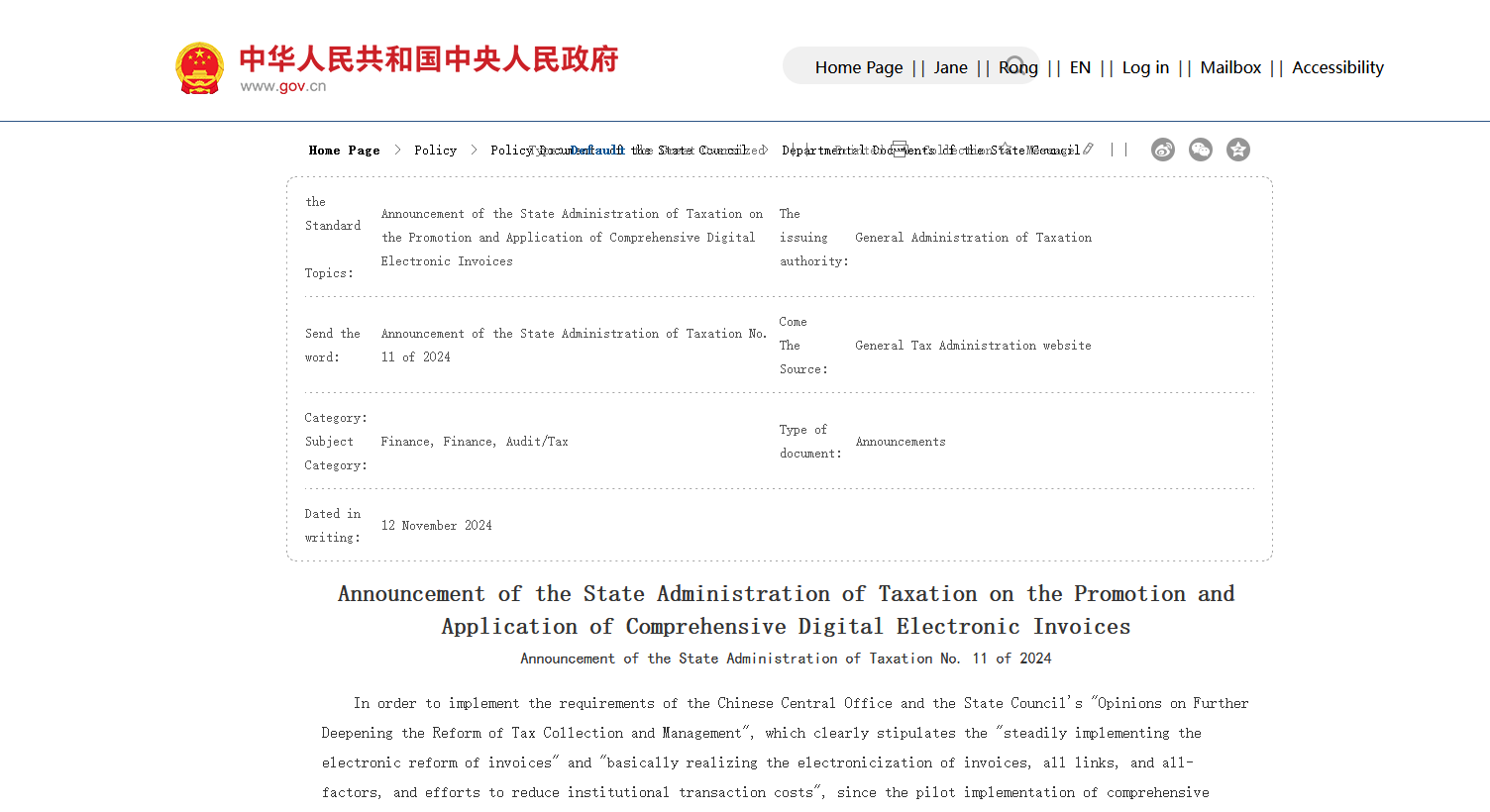The width and height of the screenshot is (1490, 812).
Task: Click the star favorites share icon
Action: point(1237,150)
